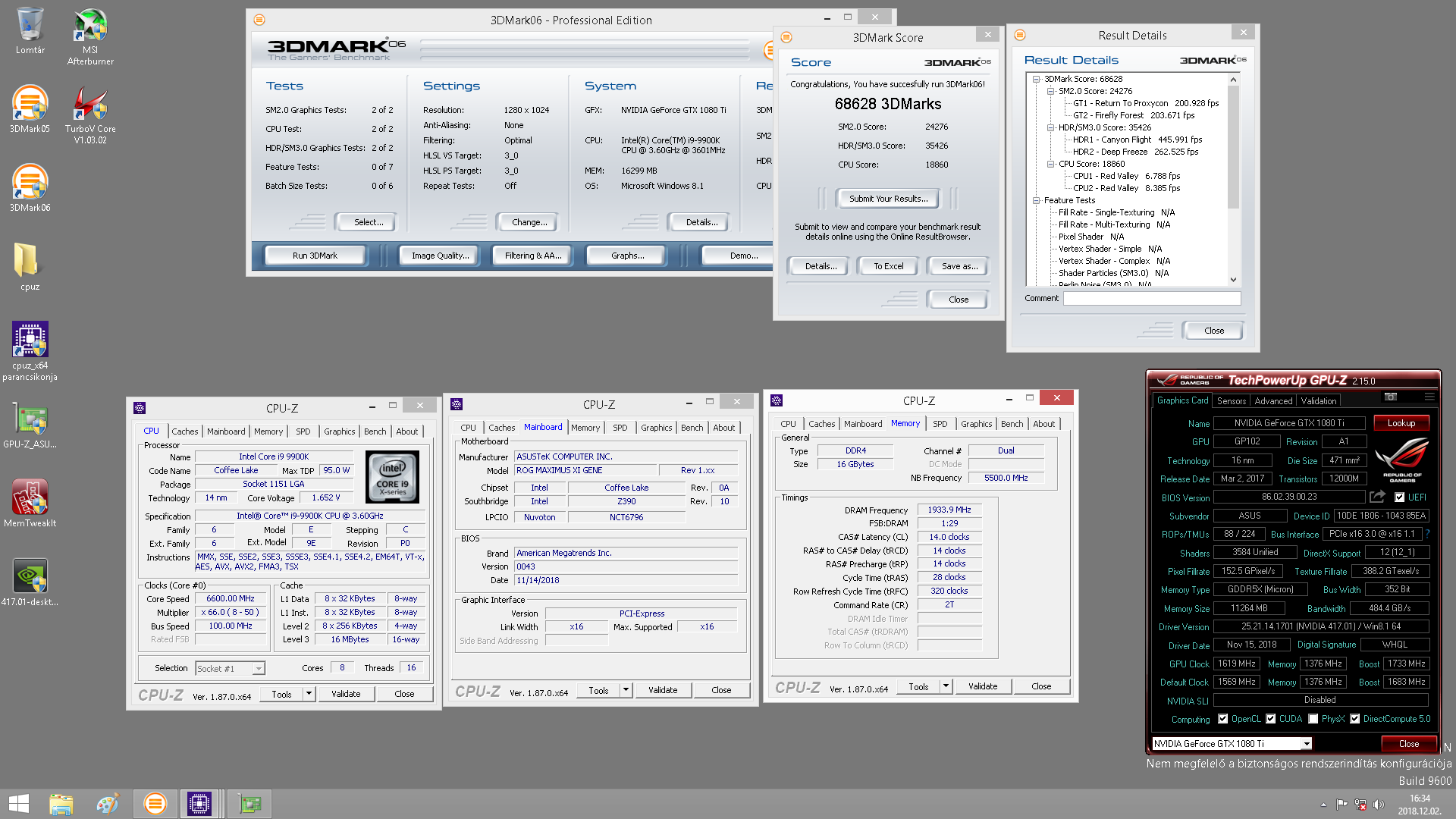Toggle the DirectCompute 5.0 checkbox
1456x819 pixels.
point(1354,719)
